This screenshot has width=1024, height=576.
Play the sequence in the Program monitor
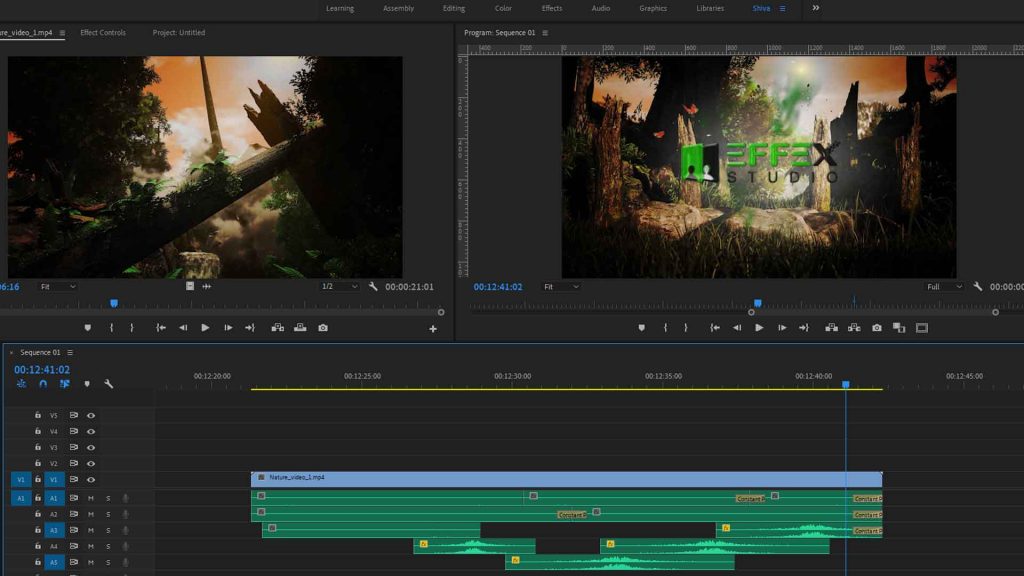(759, 328)
